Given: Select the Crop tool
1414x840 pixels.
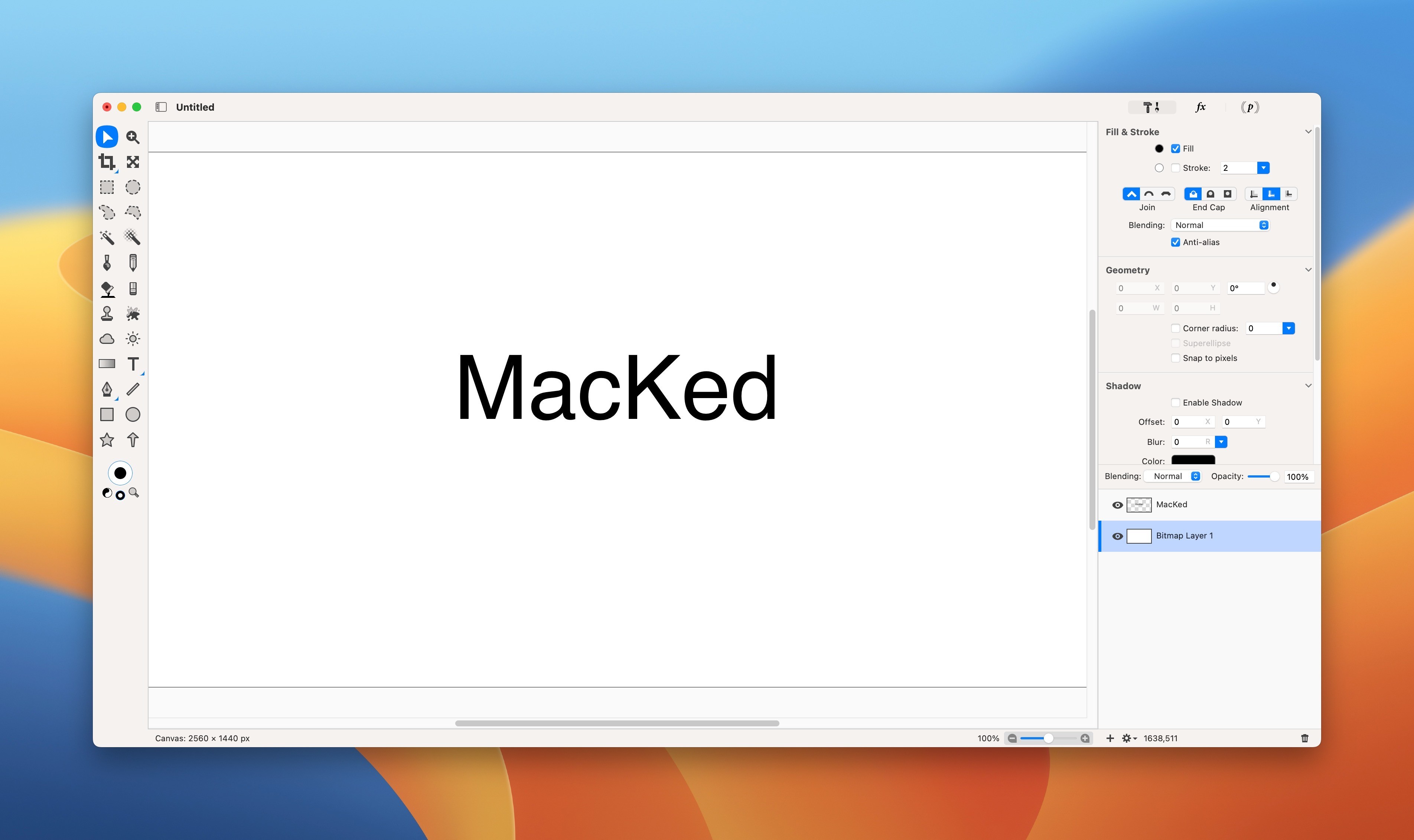Looking at the screenshot, I should coord(106,162).
